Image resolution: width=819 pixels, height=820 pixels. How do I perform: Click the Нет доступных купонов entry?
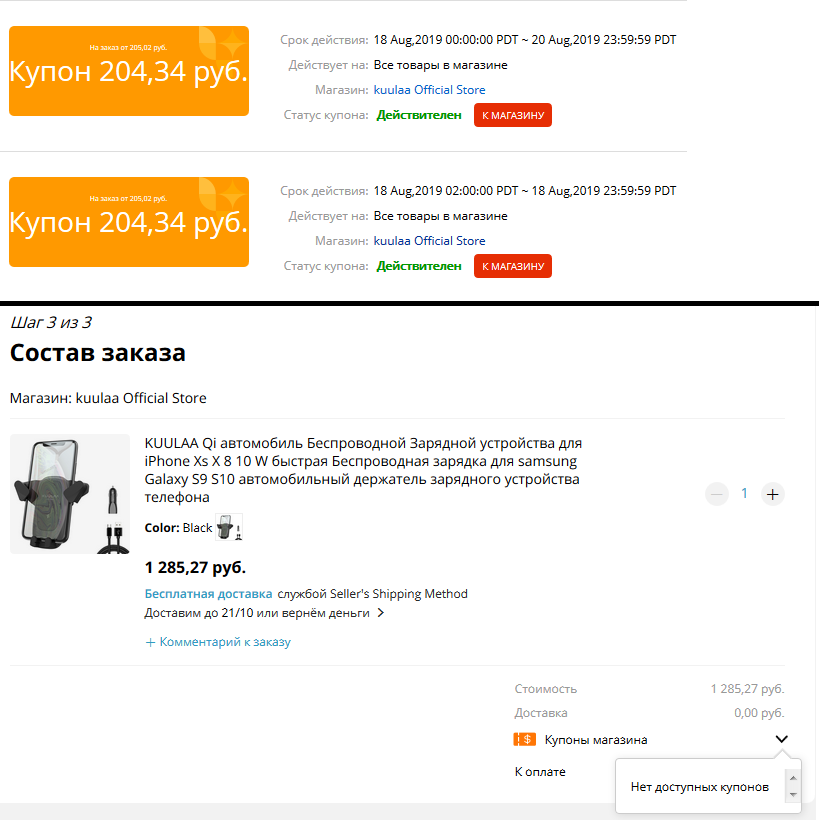point(700,787)
